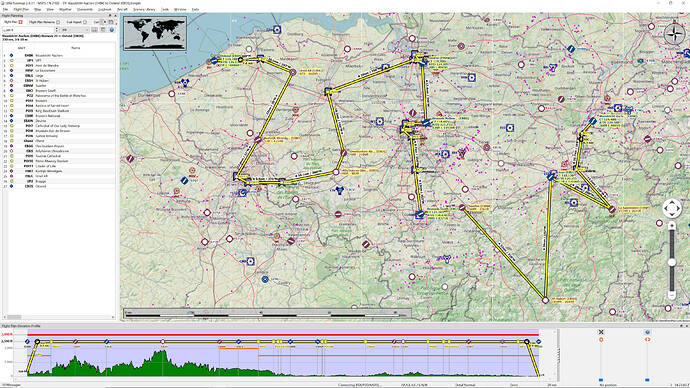Screen dimensions: 690x388
Task: Select the Tournai Cathedral row
Action: [59, 156]
